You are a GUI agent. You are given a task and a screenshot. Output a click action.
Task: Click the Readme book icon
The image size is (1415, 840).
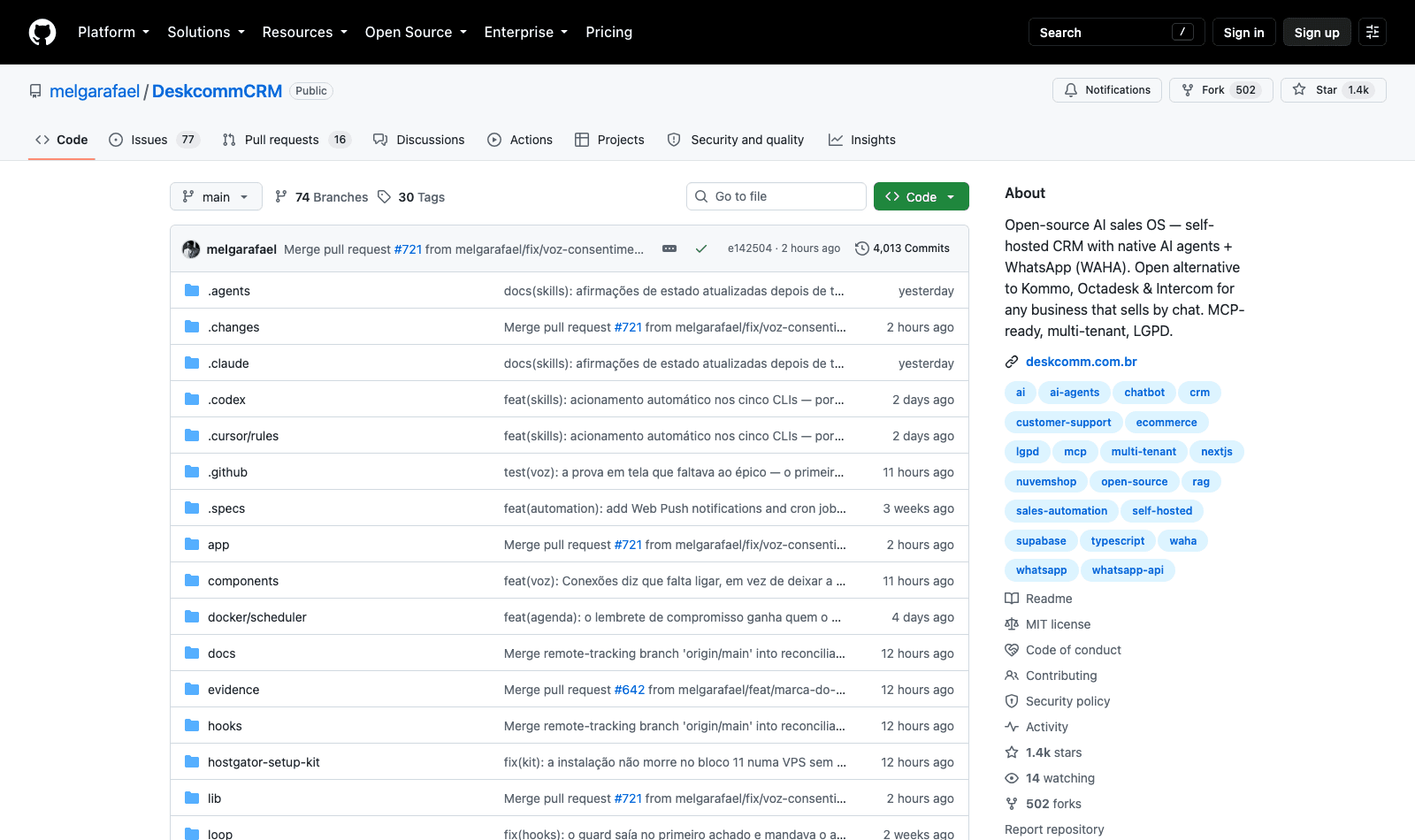pyautogui.click(x=1012, y=599)
